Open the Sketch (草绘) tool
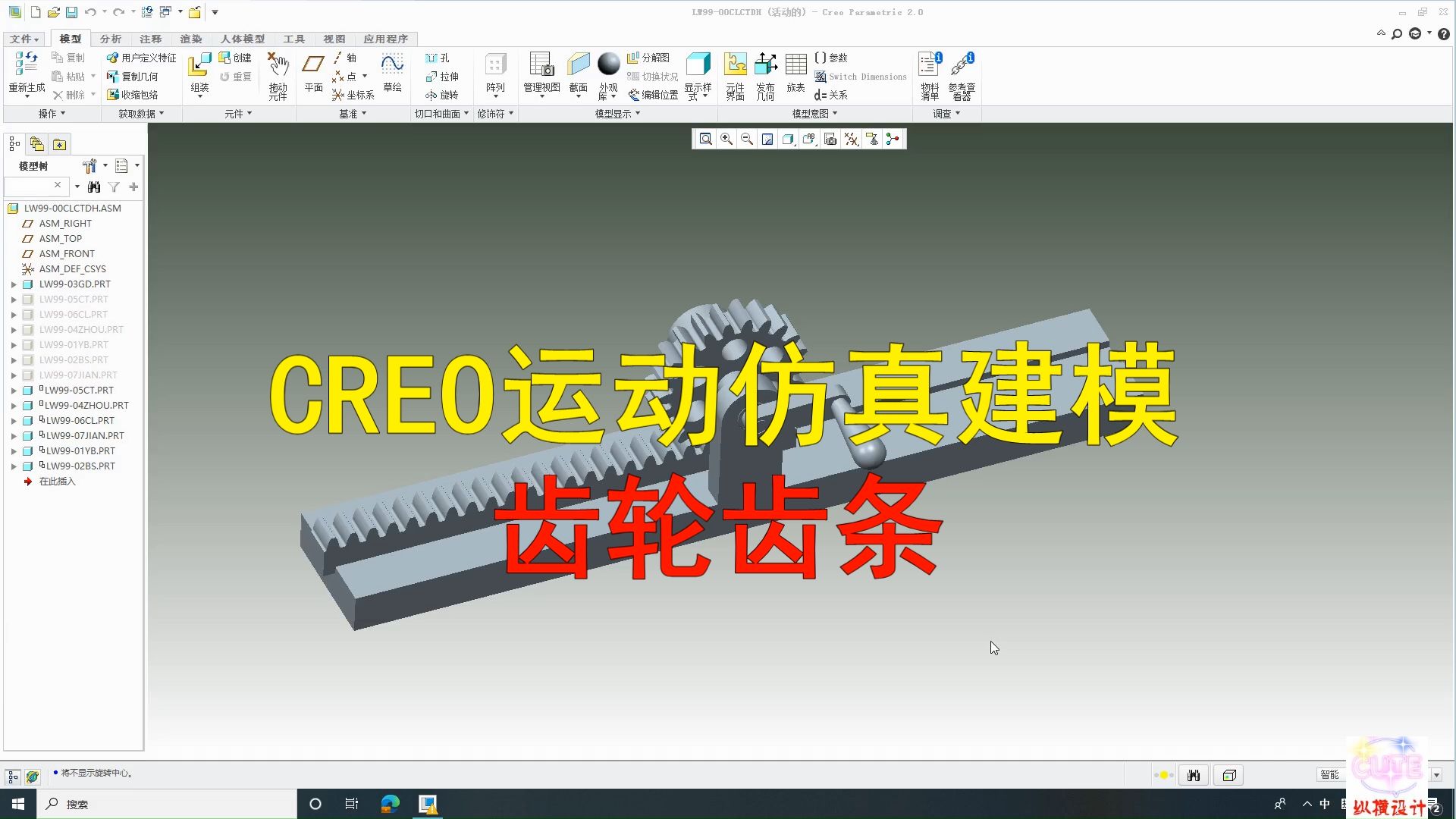 (x=392, y=74)
